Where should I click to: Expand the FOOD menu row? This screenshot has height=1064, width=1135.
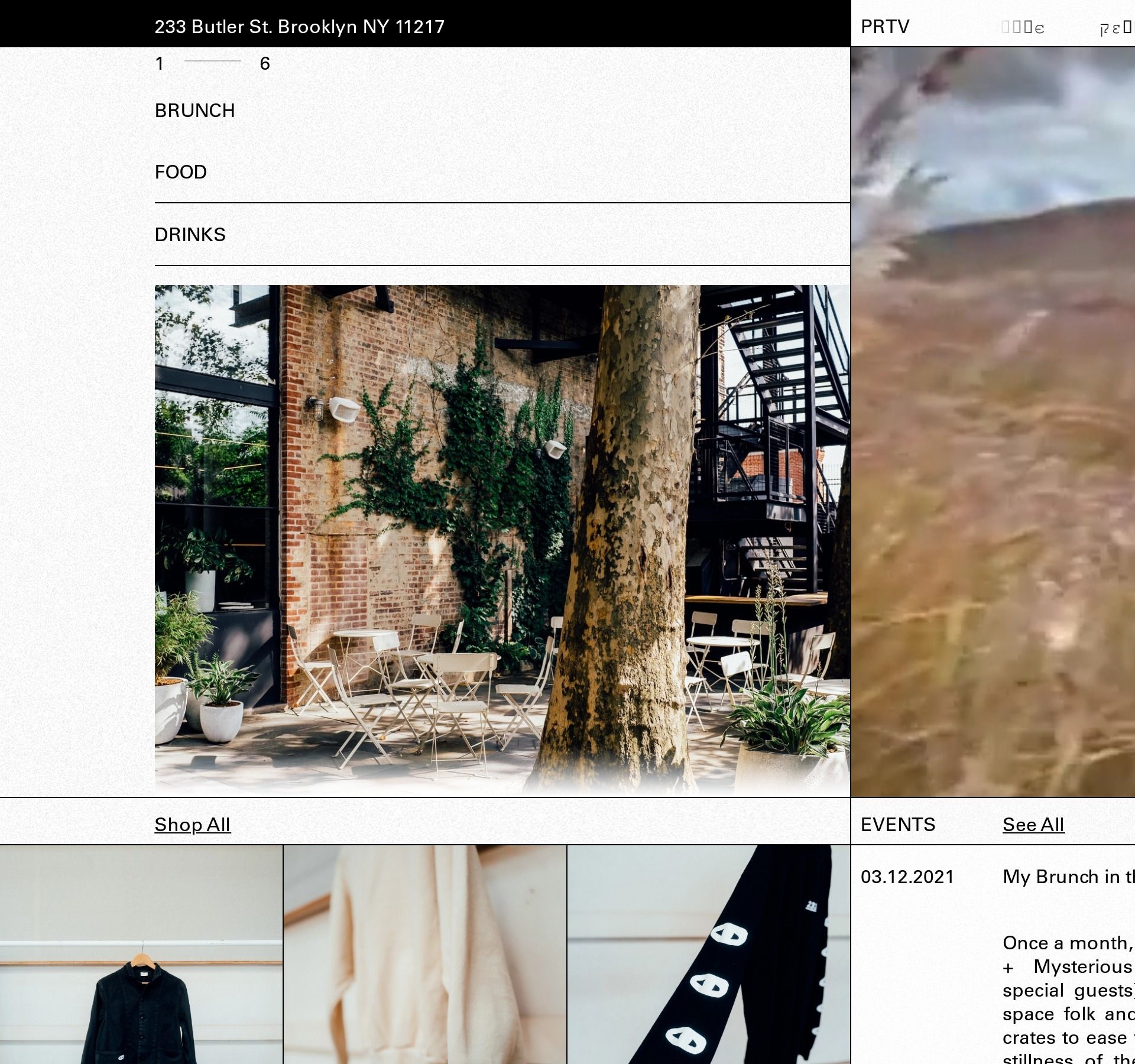[x=180, y=172]
